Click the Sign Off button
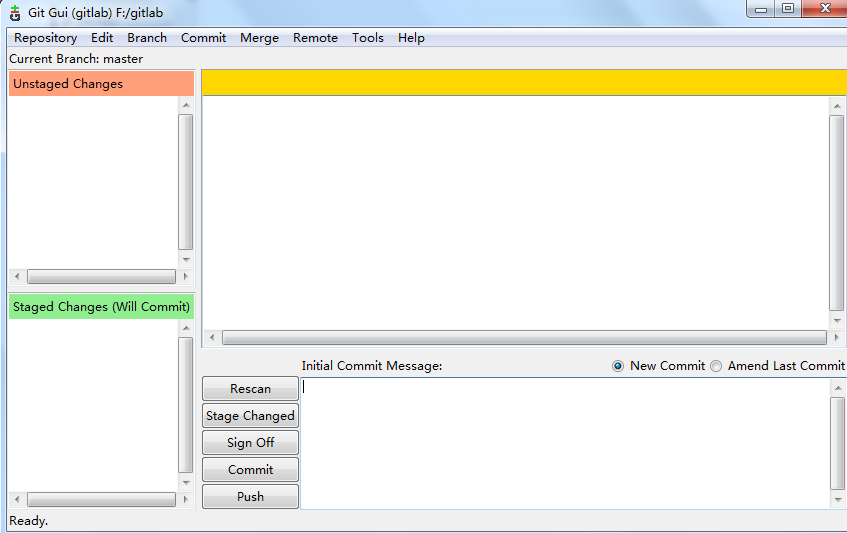The width and height of the screenshot is (847, 533). (250, 443)
